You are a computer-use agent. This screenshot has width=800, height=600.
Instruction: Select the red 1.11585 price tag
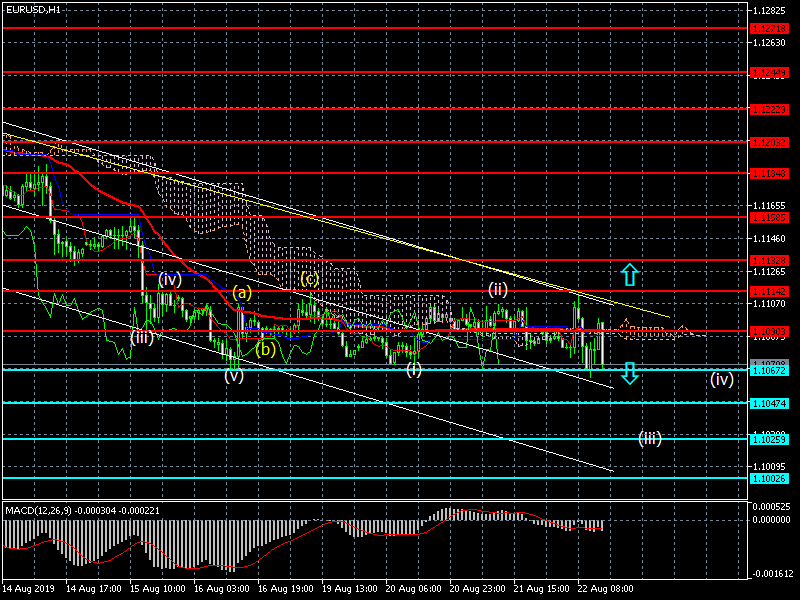pos(769,217)
